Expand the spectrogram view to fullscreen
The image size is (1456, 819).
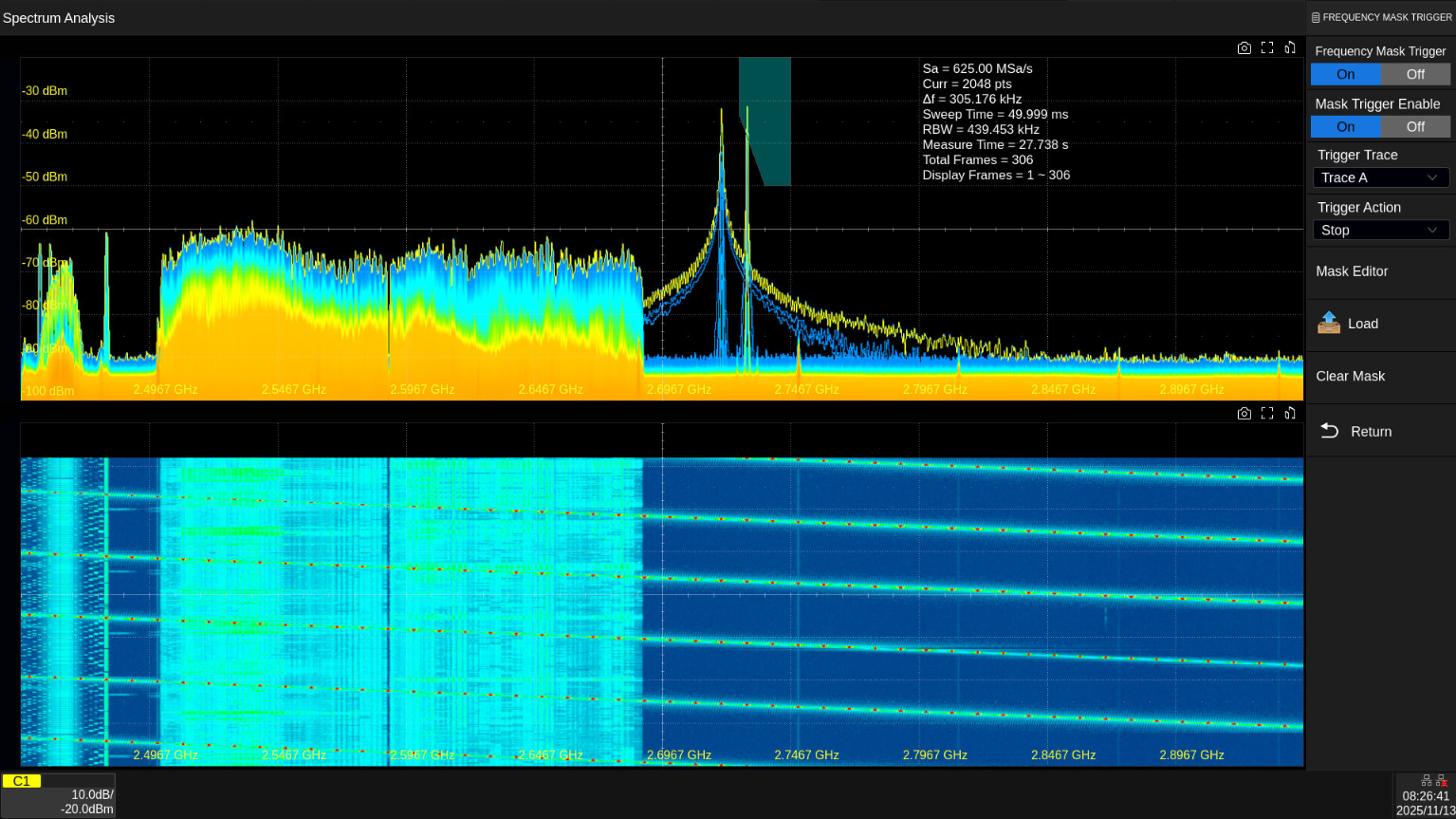1267,414
